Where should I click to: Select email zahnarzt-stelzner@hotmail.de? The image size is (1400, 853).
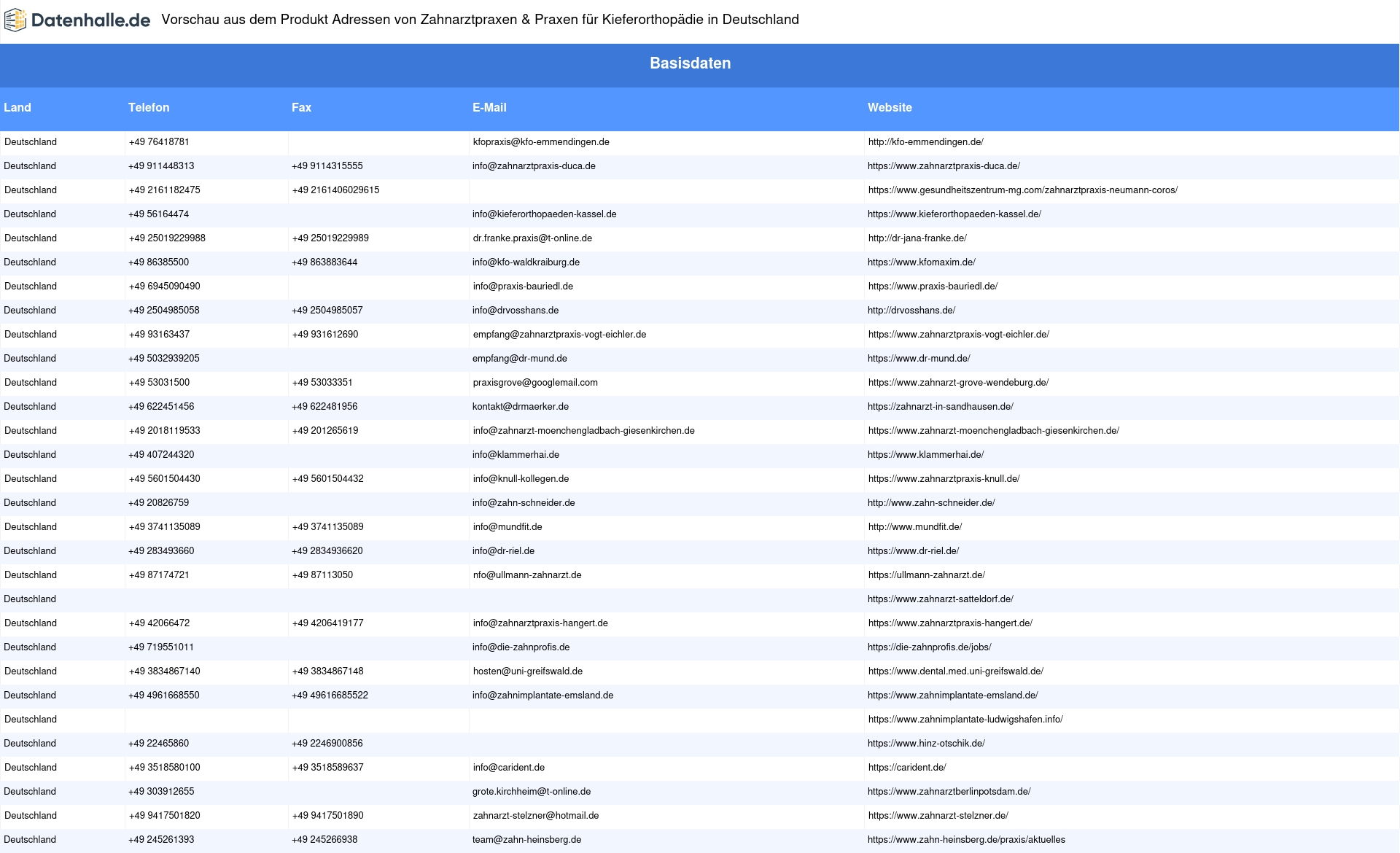click(x=536, y=816)
